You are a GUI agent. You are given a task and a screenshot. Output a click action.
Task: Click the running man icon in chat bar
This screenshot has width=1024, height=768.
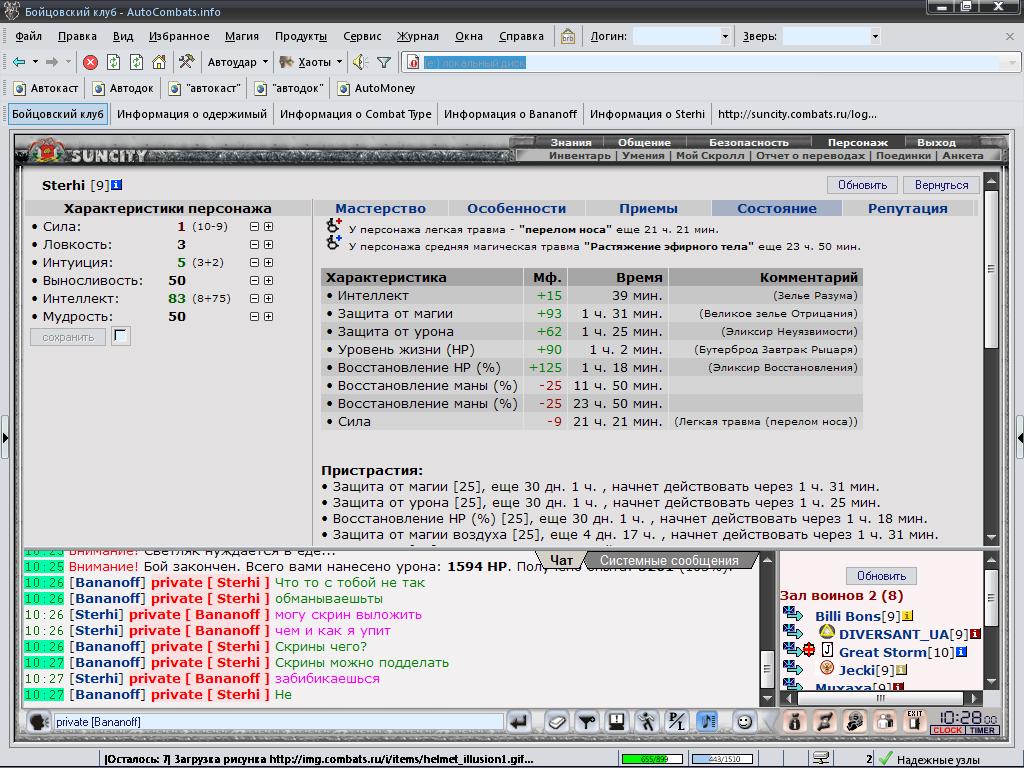point(647,722)
